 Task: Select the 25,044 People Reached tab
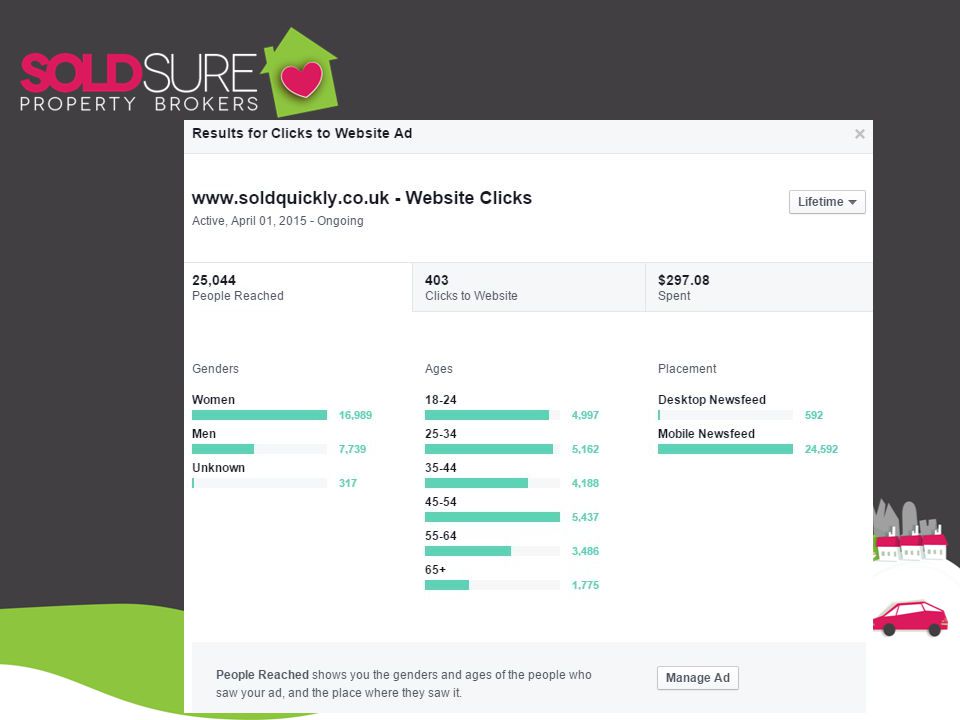[x=298, y=287]
